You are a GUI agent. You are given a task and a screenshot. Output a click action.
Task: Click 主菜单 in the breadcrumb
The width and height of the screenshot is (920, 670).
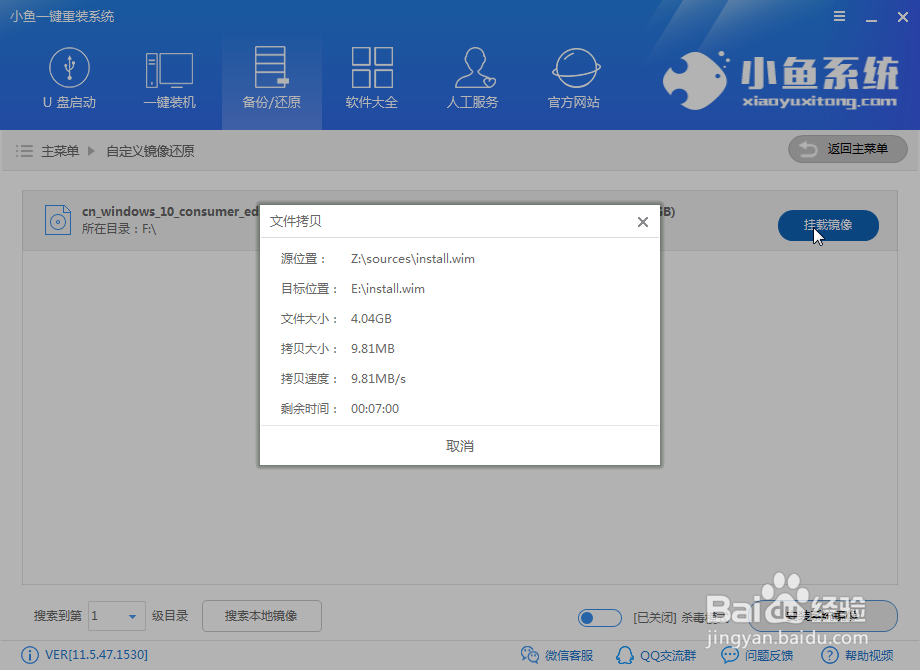62,151
